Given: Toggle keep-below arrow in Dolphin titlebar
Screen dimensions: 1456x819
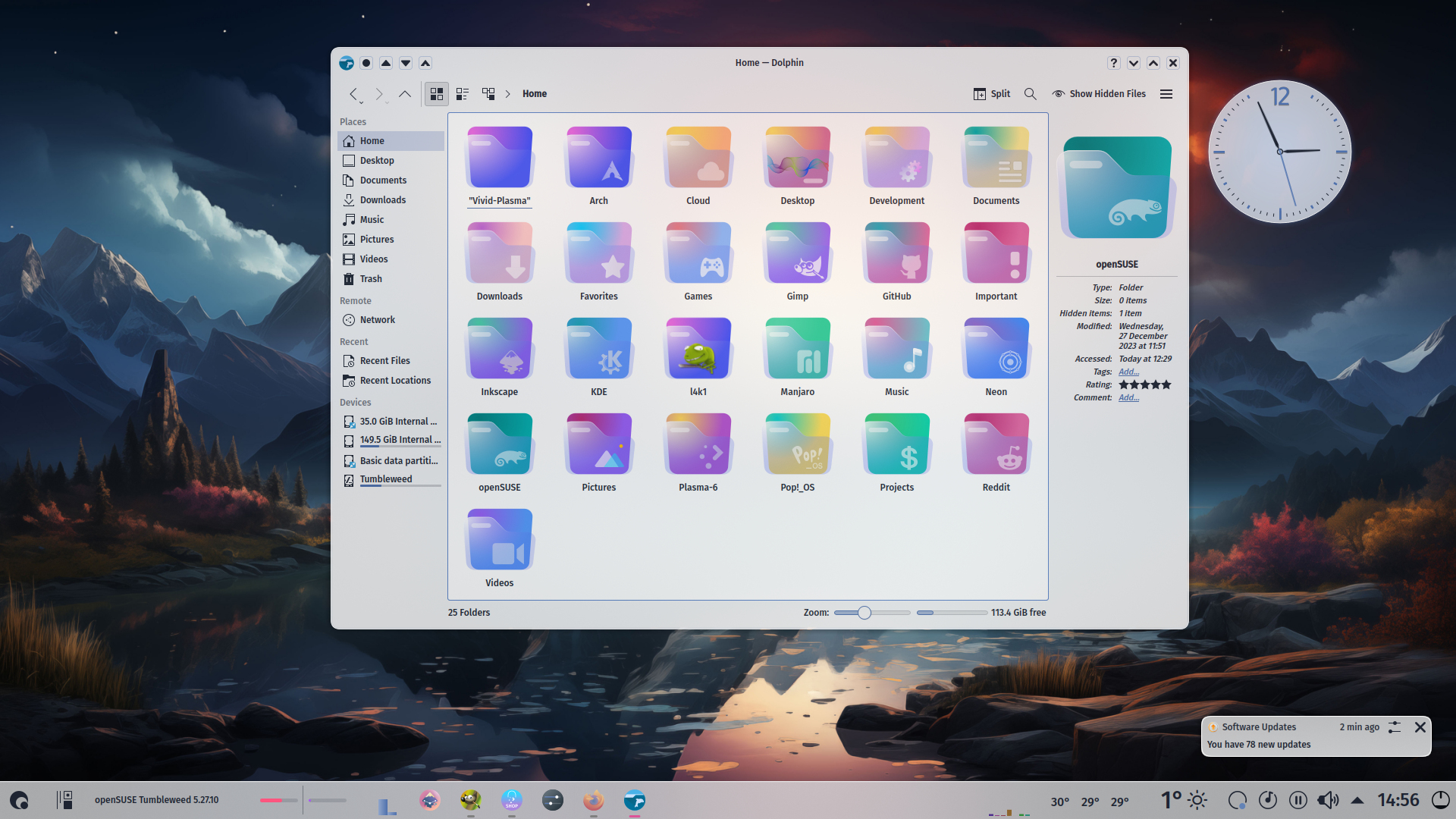Looking at the screenshot, I should [406, 63].
